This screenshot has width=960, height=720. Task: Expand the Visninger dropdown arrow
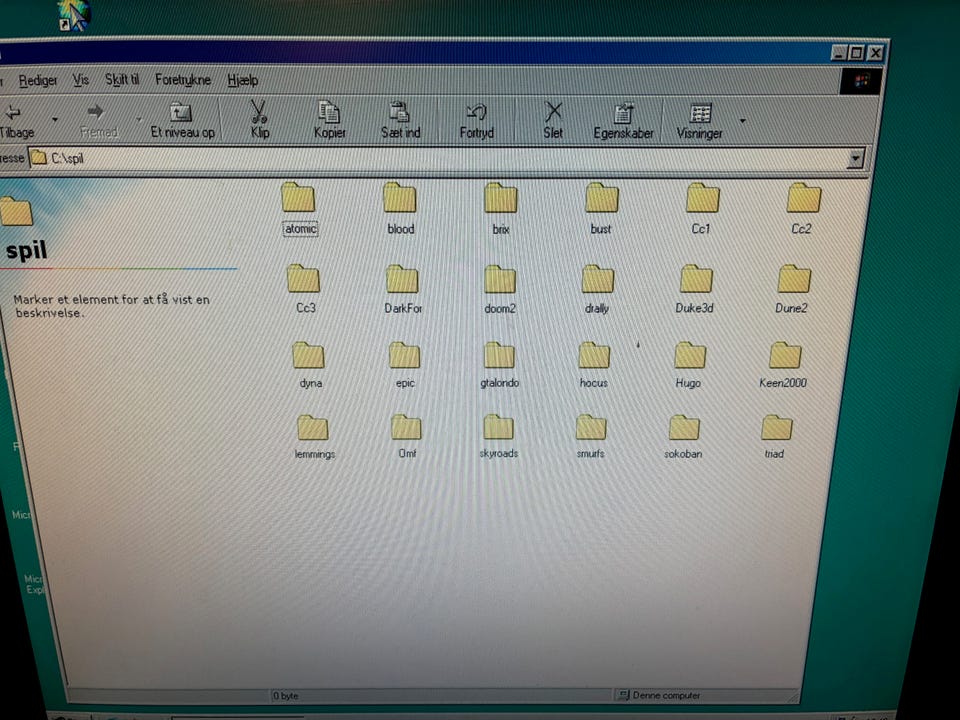click(x=743, y=121)
